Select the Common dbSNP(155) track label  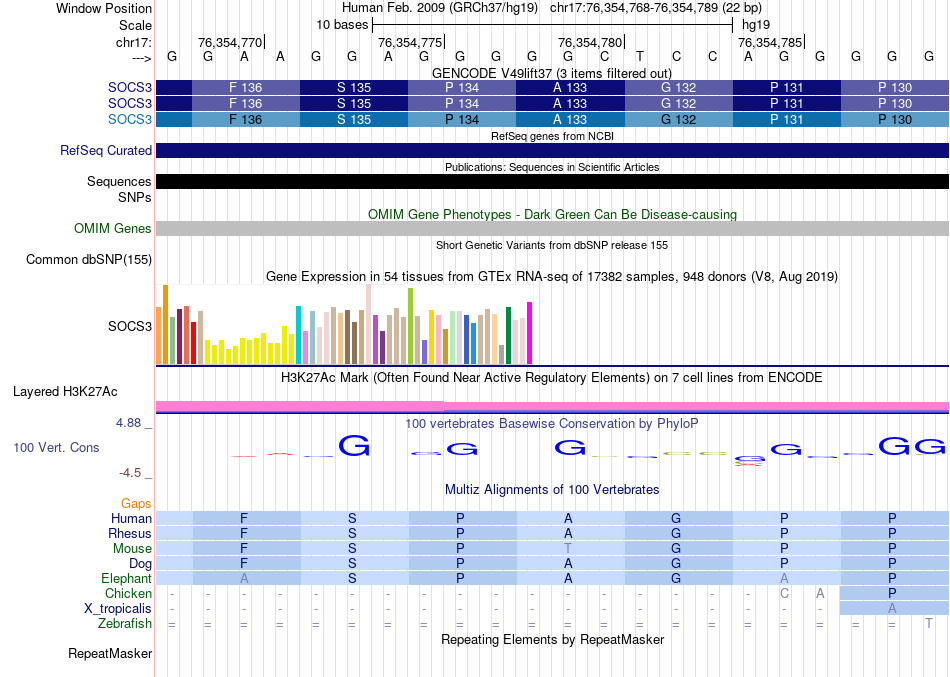pos(88,259)
